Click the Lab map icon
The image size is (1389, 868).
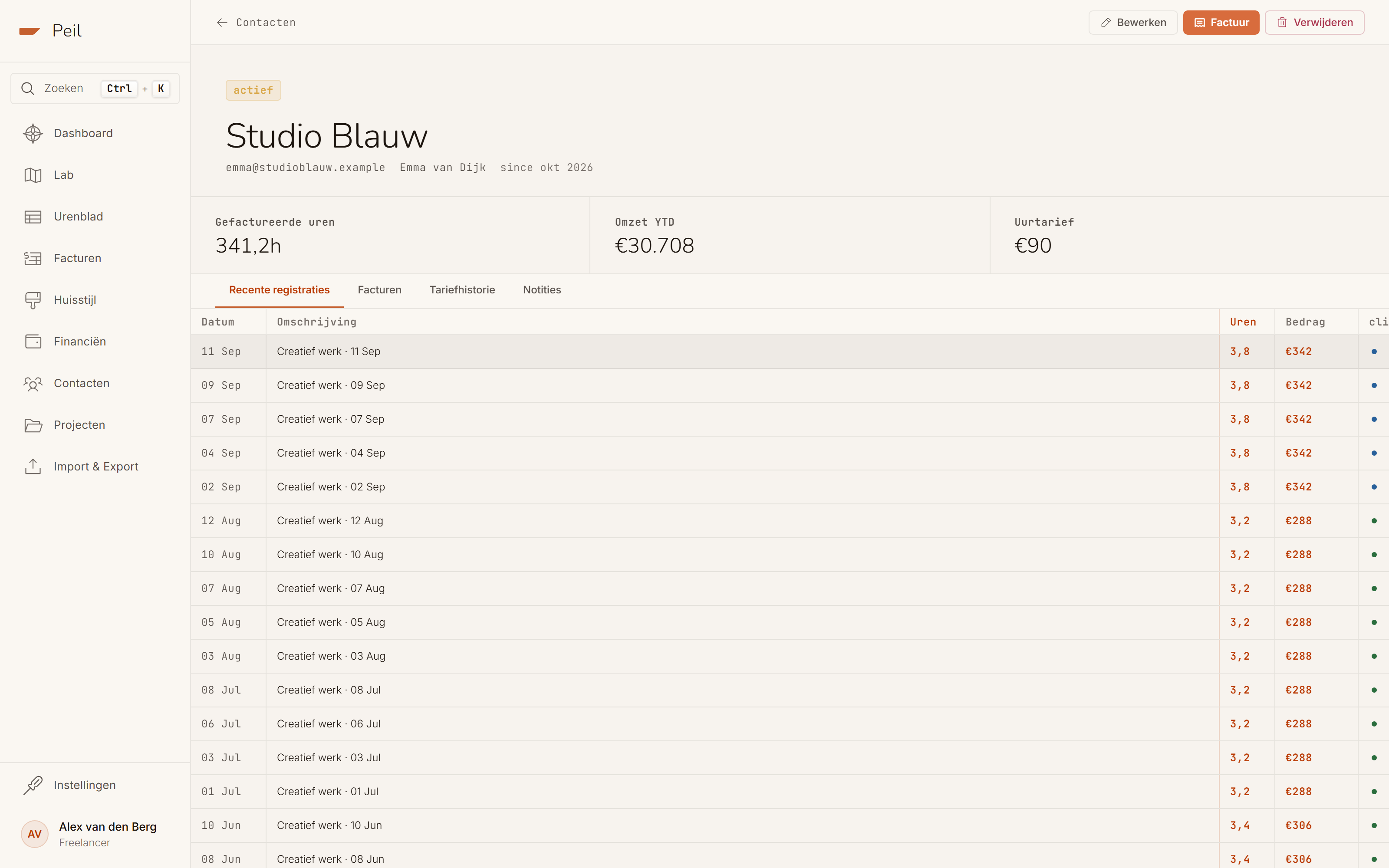pos(33,175)
